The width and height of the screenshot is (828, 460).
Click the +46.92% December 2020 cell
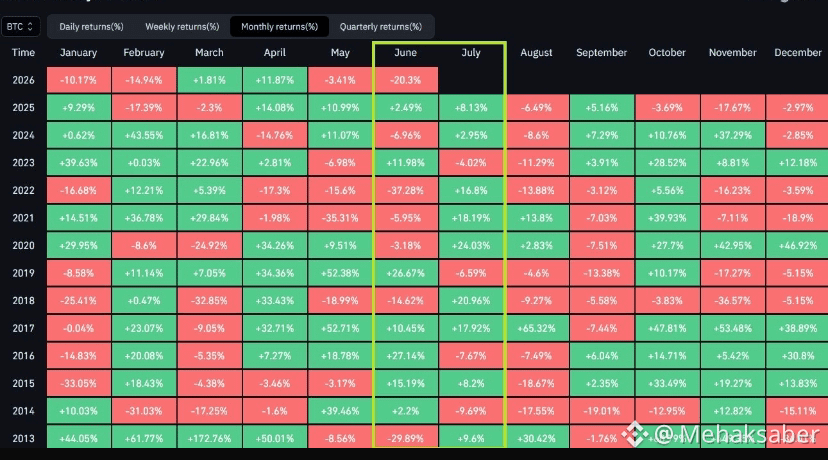(x=797, y=246)
